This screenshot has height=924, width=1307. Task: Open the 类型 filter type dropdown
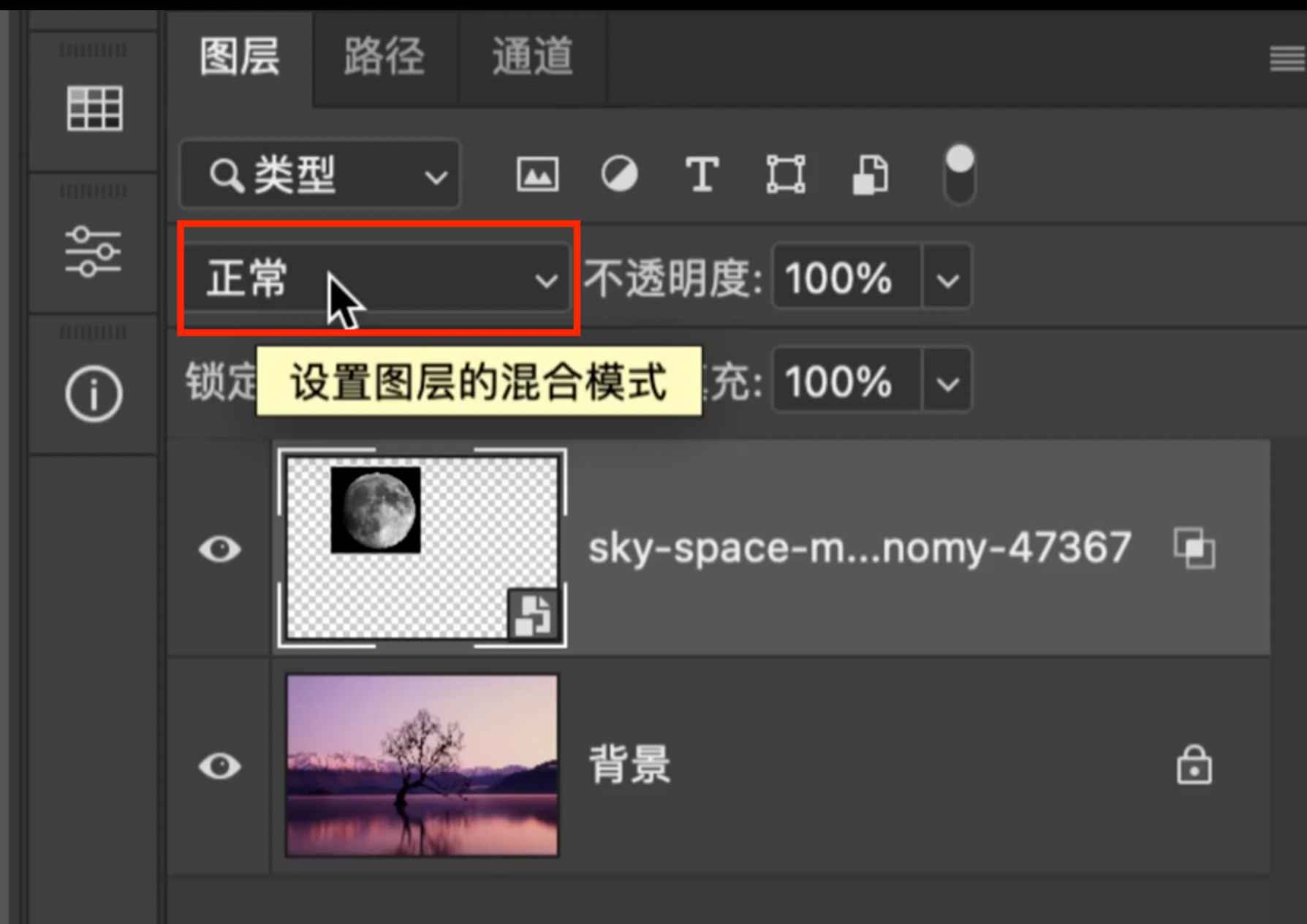point(320,175)
